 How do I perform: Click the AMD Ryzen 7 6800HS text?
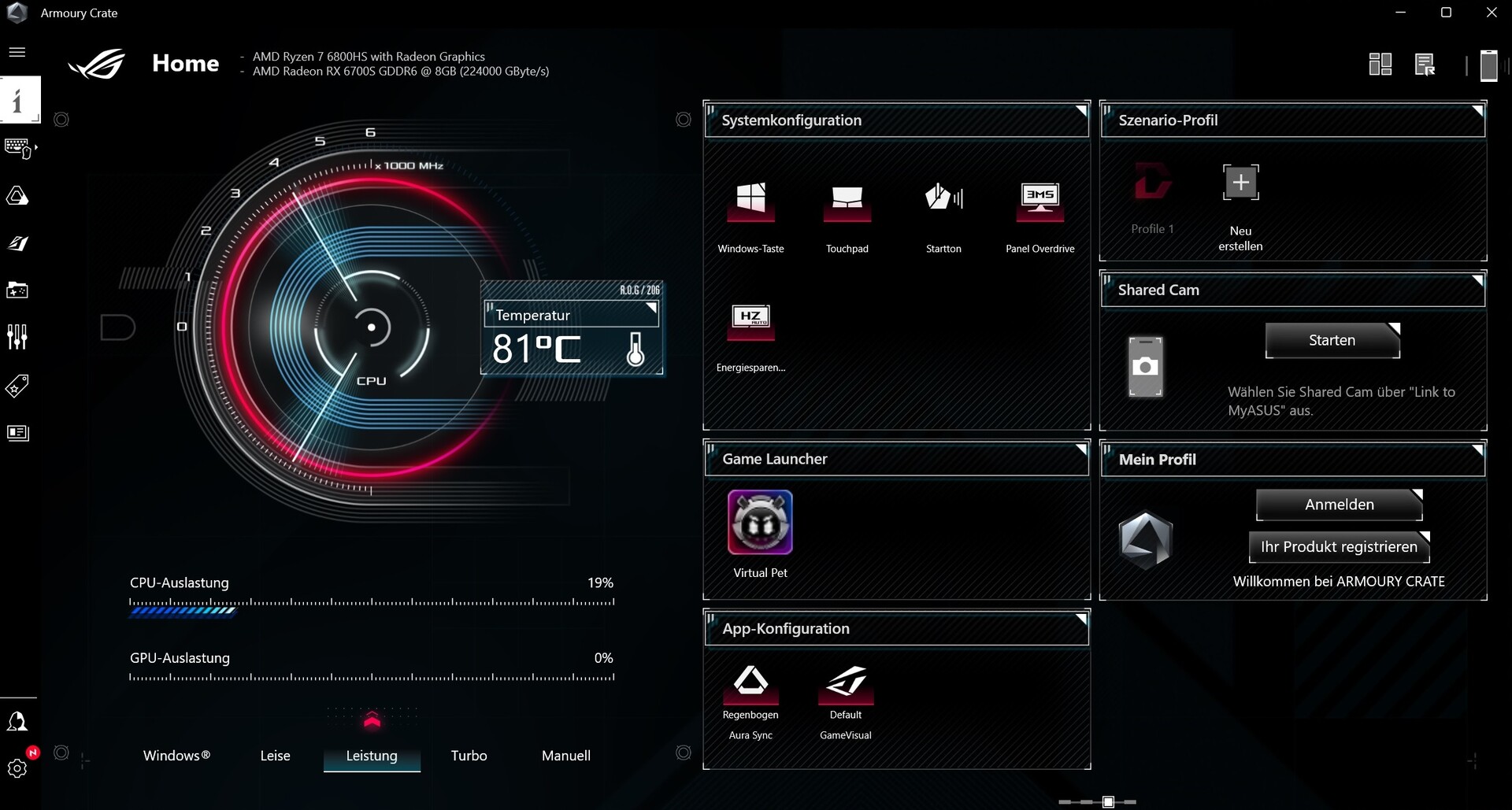(369, 57)
